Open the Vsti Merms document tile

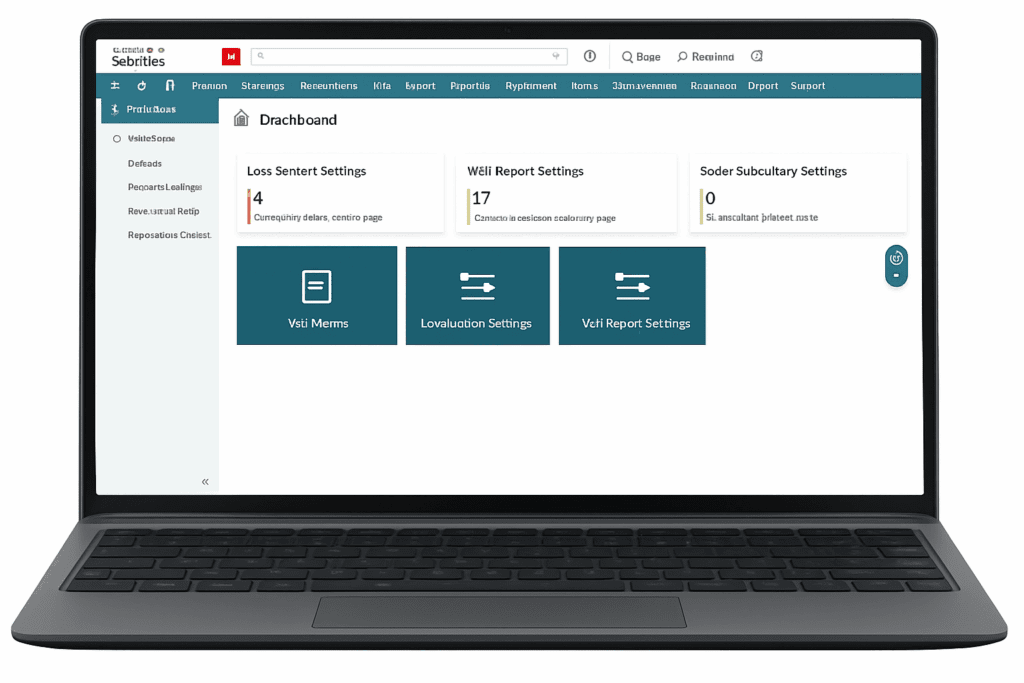coord(316,295)
